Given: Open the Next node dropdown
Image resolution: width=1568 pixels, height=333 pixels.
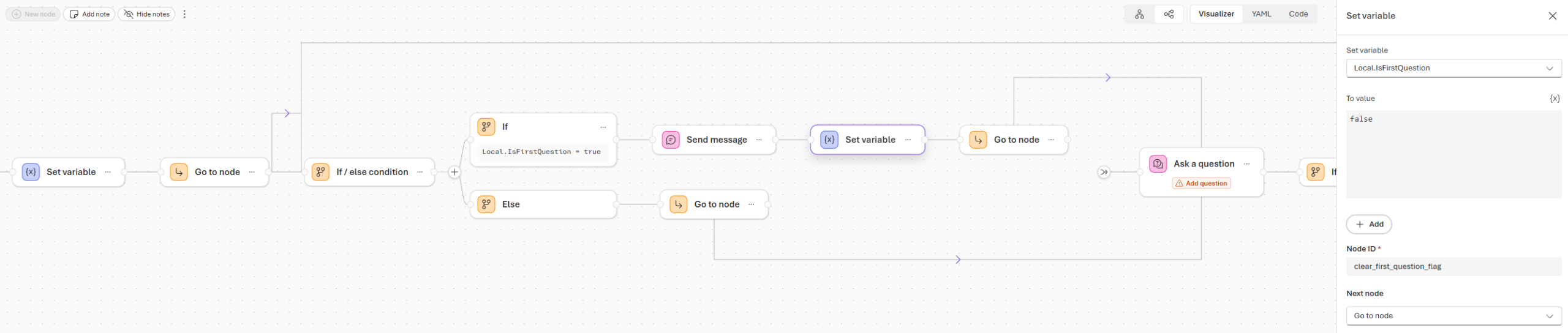Looking at the screenshot, I should tap(1453, 316).
